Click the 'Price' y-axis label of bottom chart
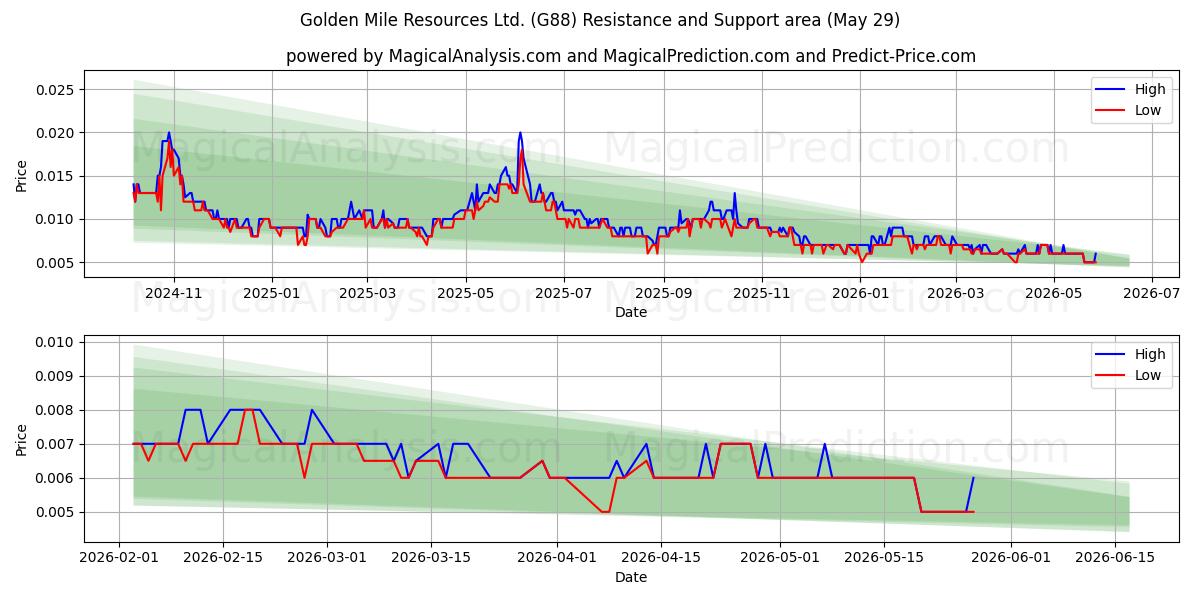This screenshot has height=600, width=1200. pos(22,439)
